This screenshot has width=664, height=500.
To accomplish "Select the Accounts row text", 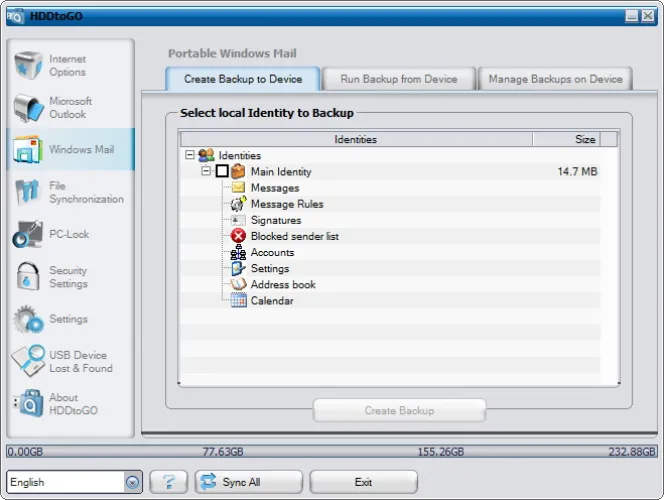I will pyautogui.click(x=272, y=252).
